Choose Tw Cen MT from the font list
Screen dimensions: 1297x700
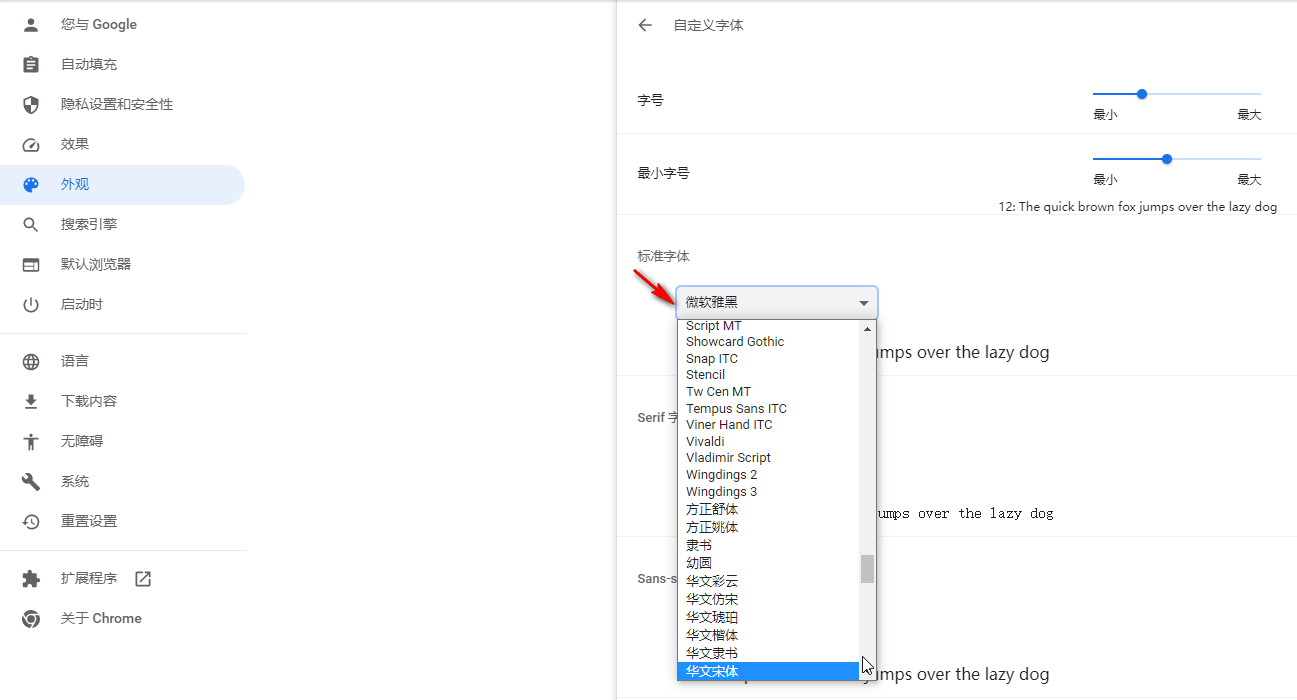tap(768, 392)
